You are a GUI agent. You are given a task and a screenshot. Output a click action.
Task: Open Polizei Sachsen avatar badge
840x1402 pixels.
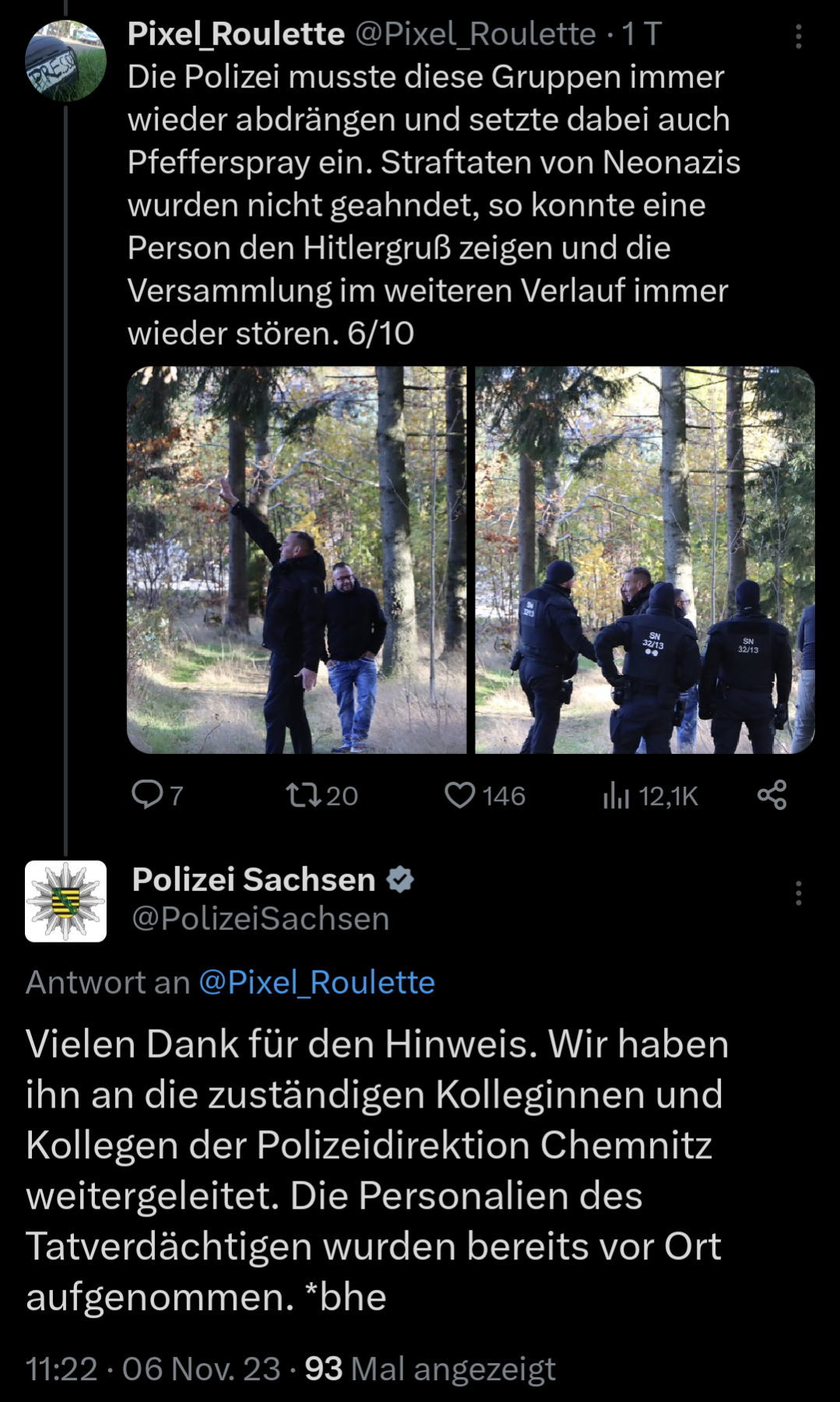click(65, 901)
